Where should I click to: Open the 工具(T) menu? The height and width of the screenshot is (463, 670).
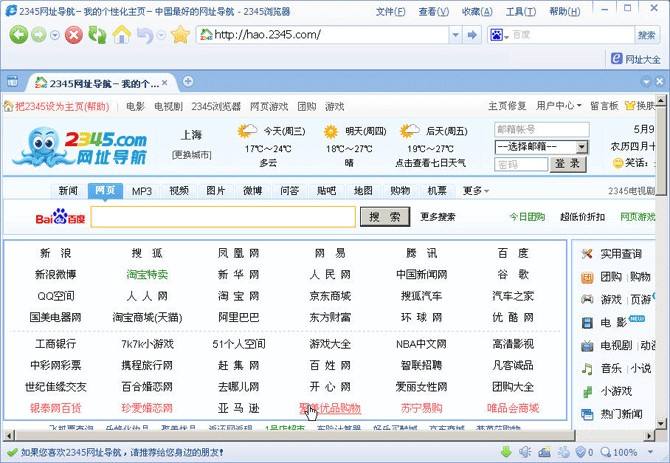click(x=520, y=12)
